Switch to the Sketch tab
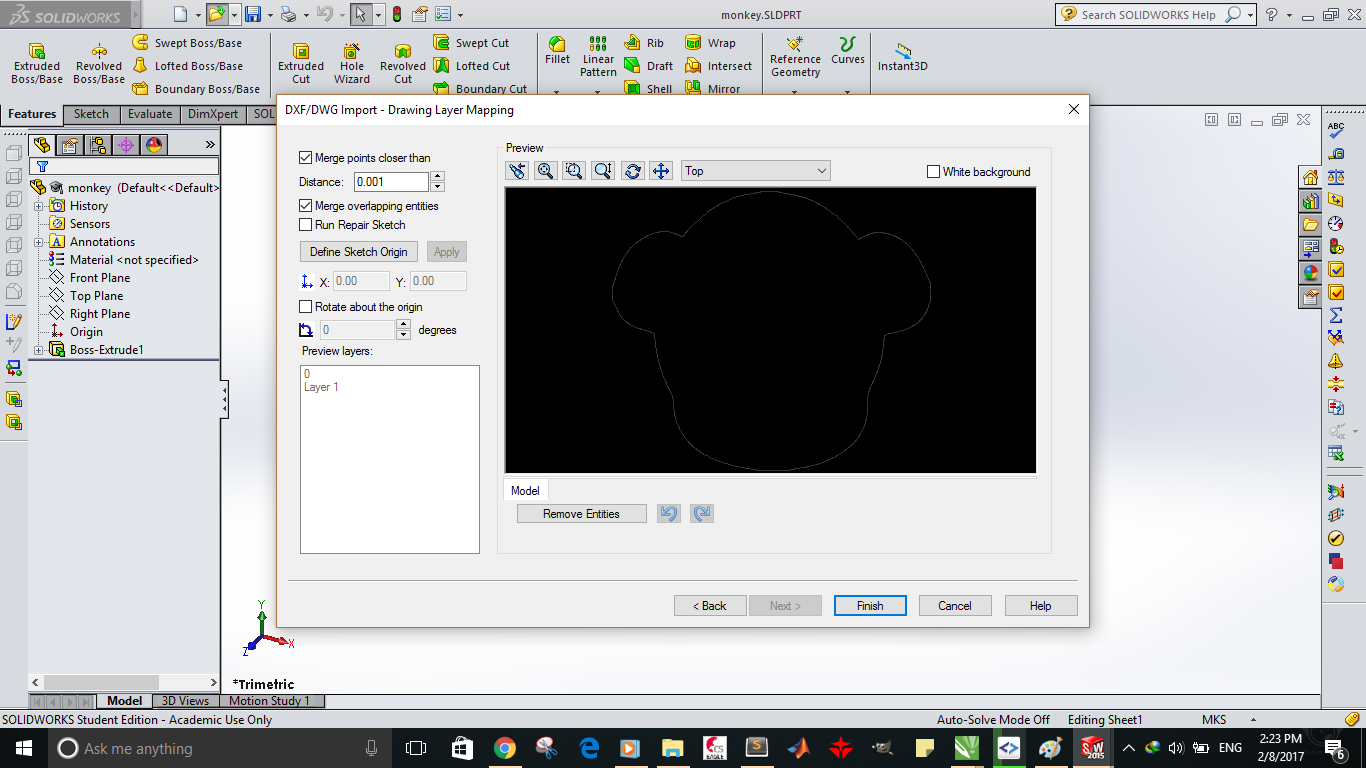1366x768 pixels. [x=91, y=114]
